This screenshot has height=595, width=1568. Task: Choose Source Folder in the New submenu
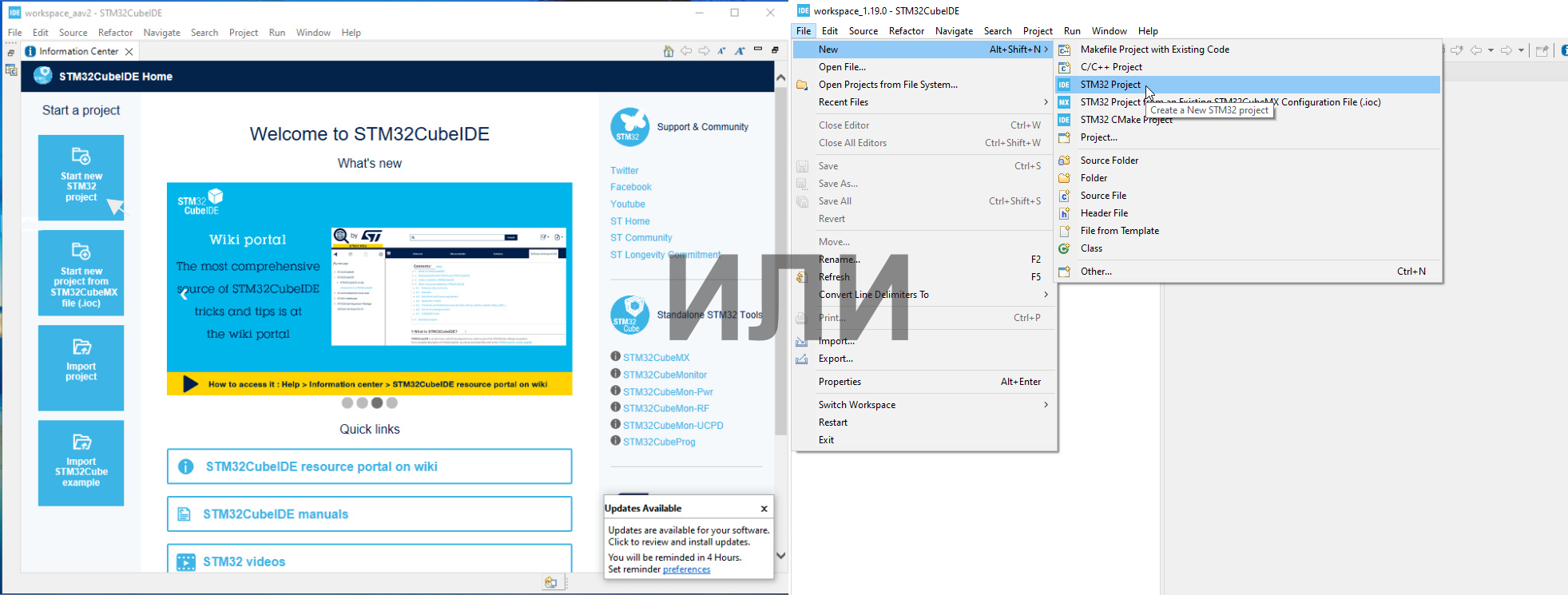tap(1248, 161)
